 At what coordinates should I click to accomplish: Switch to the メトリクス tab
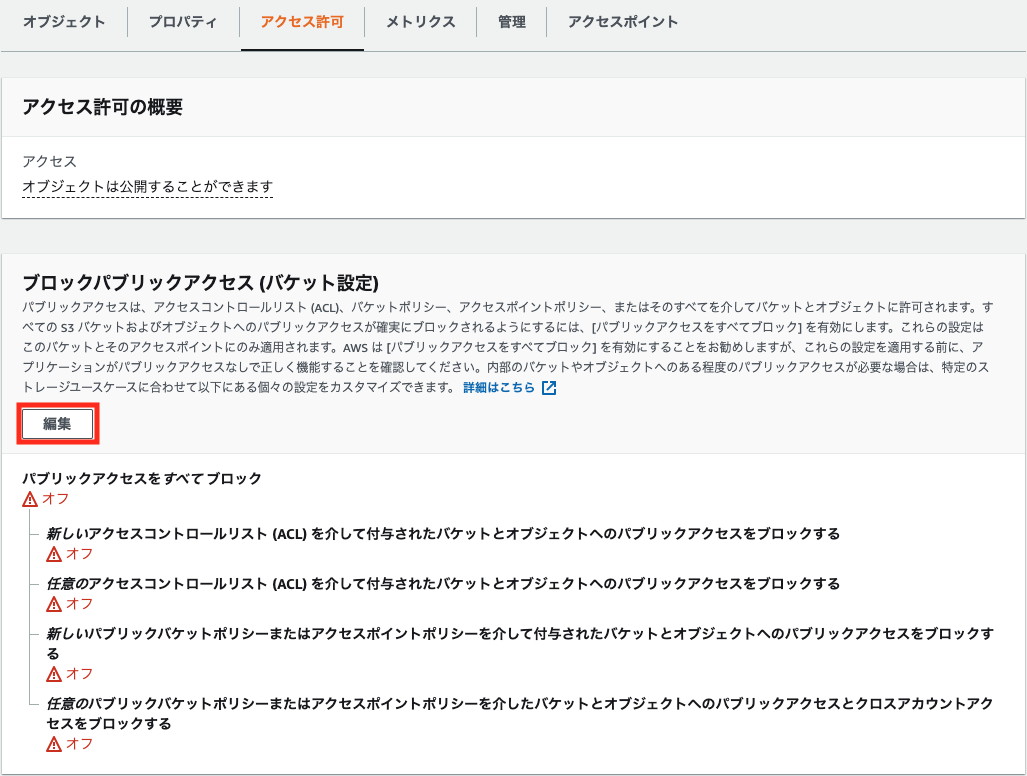419,22
